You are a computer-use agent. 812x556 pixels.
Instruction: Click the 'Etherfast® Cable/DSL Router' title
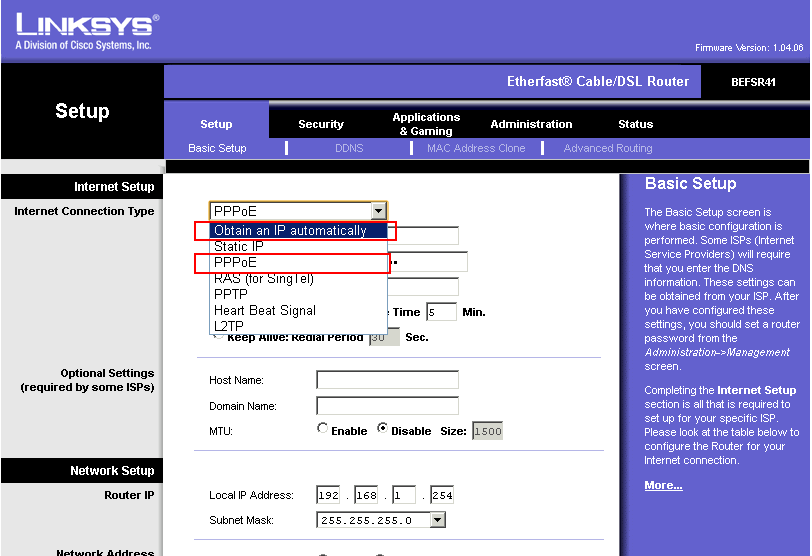click(x=598, y=81)
